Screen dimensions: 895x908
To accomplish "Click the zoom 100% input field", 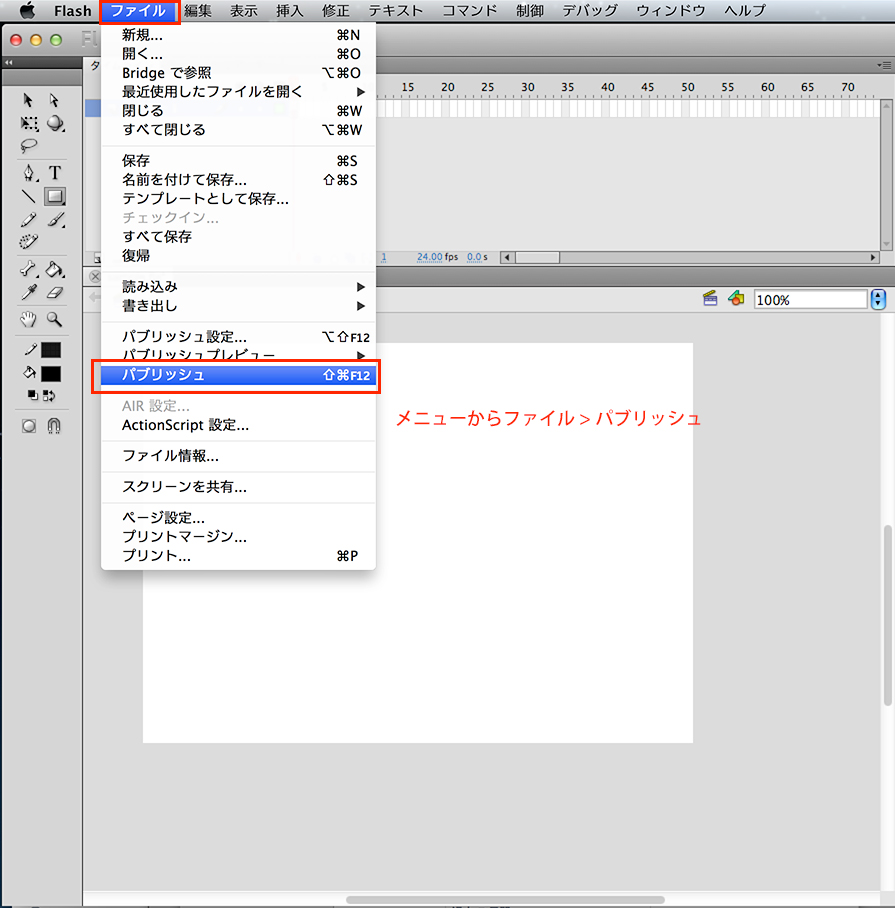I will (x=810, y=299).
